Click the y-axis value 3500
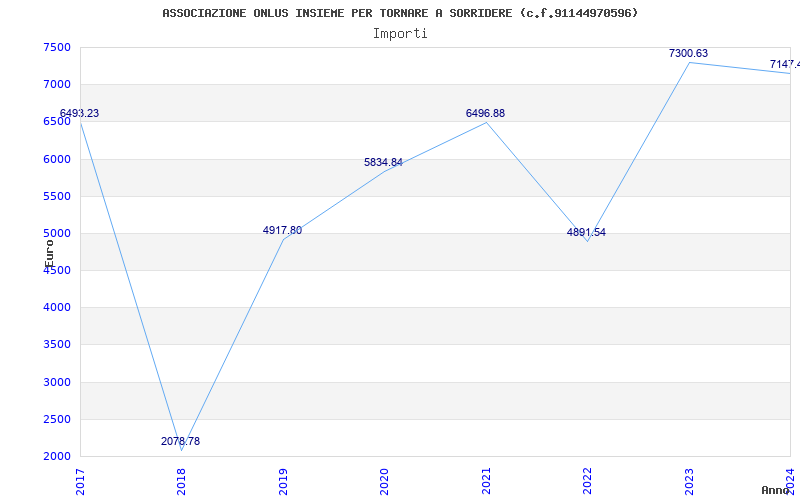 pos(57,345)
